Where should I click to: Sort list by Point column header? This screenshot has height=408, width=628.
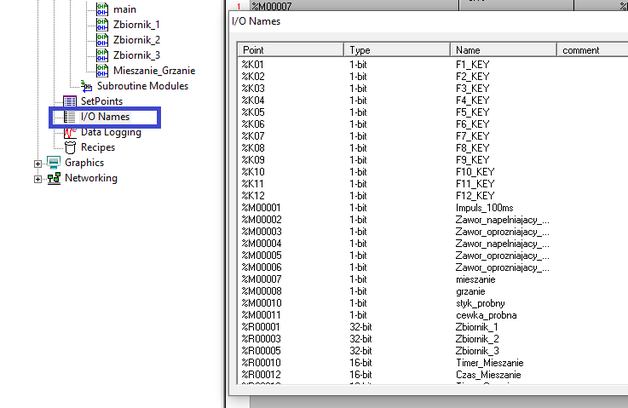coord(291,50)
